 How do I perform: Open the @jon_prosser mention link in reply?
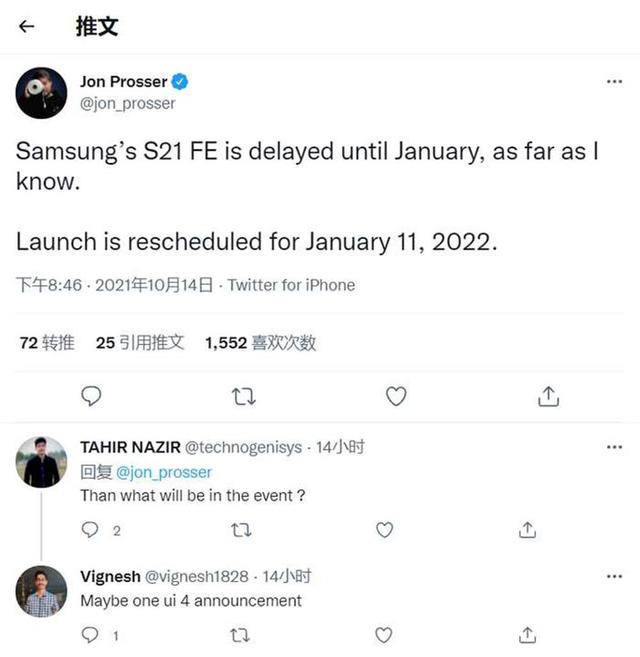pyautogui.click(x=164, y=472)
